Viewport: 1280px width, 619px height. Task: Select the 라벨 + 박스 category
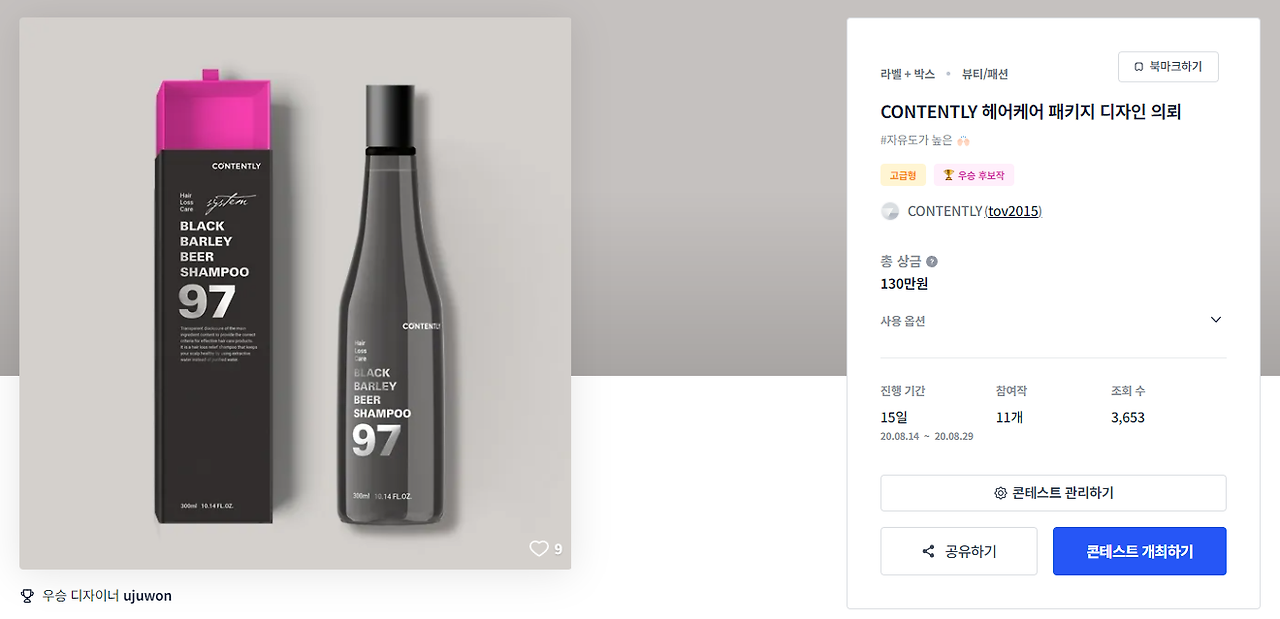907,74
